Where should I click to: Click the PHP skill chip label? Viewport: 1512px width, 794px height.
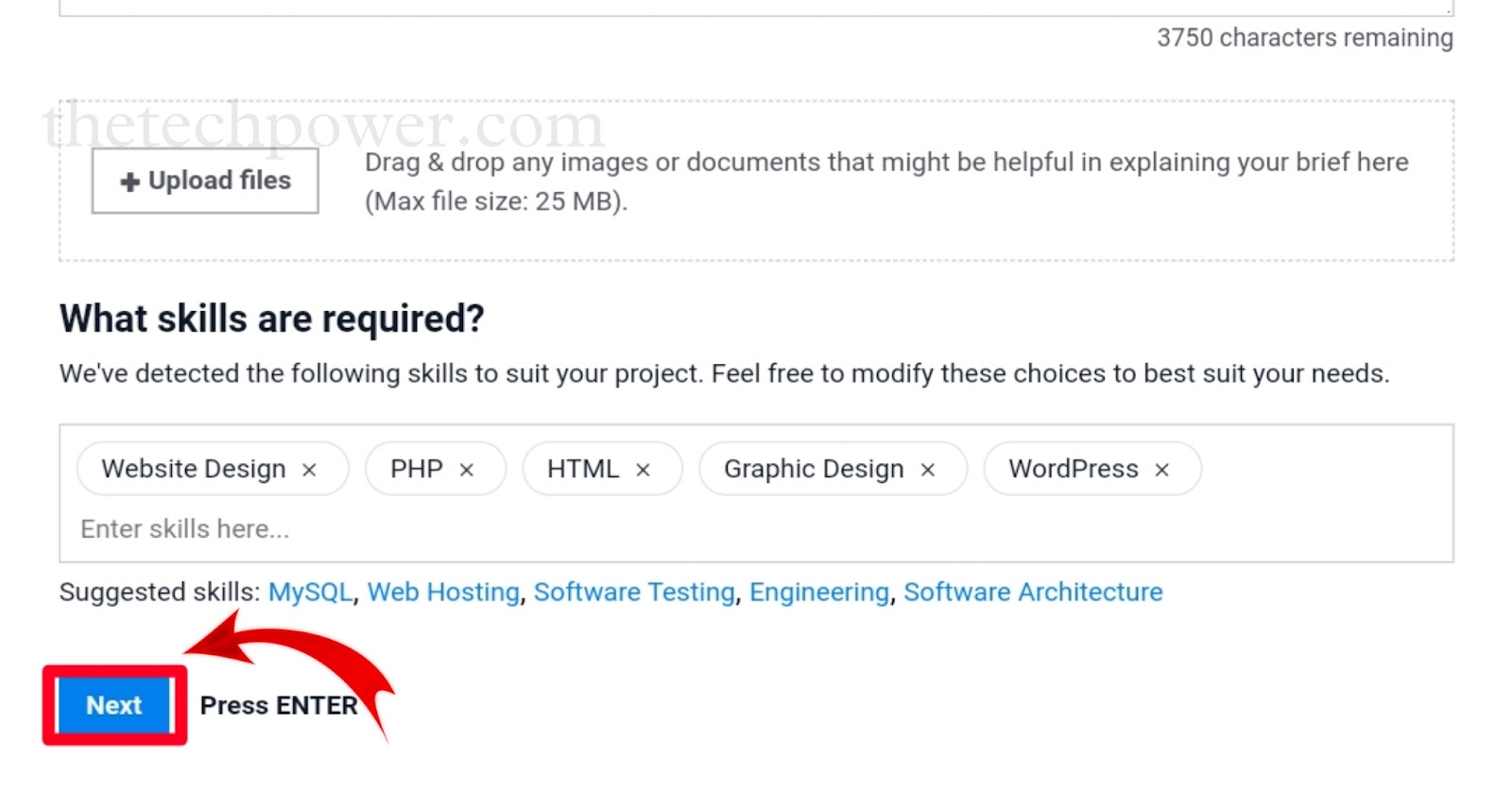tap(417, 469)
